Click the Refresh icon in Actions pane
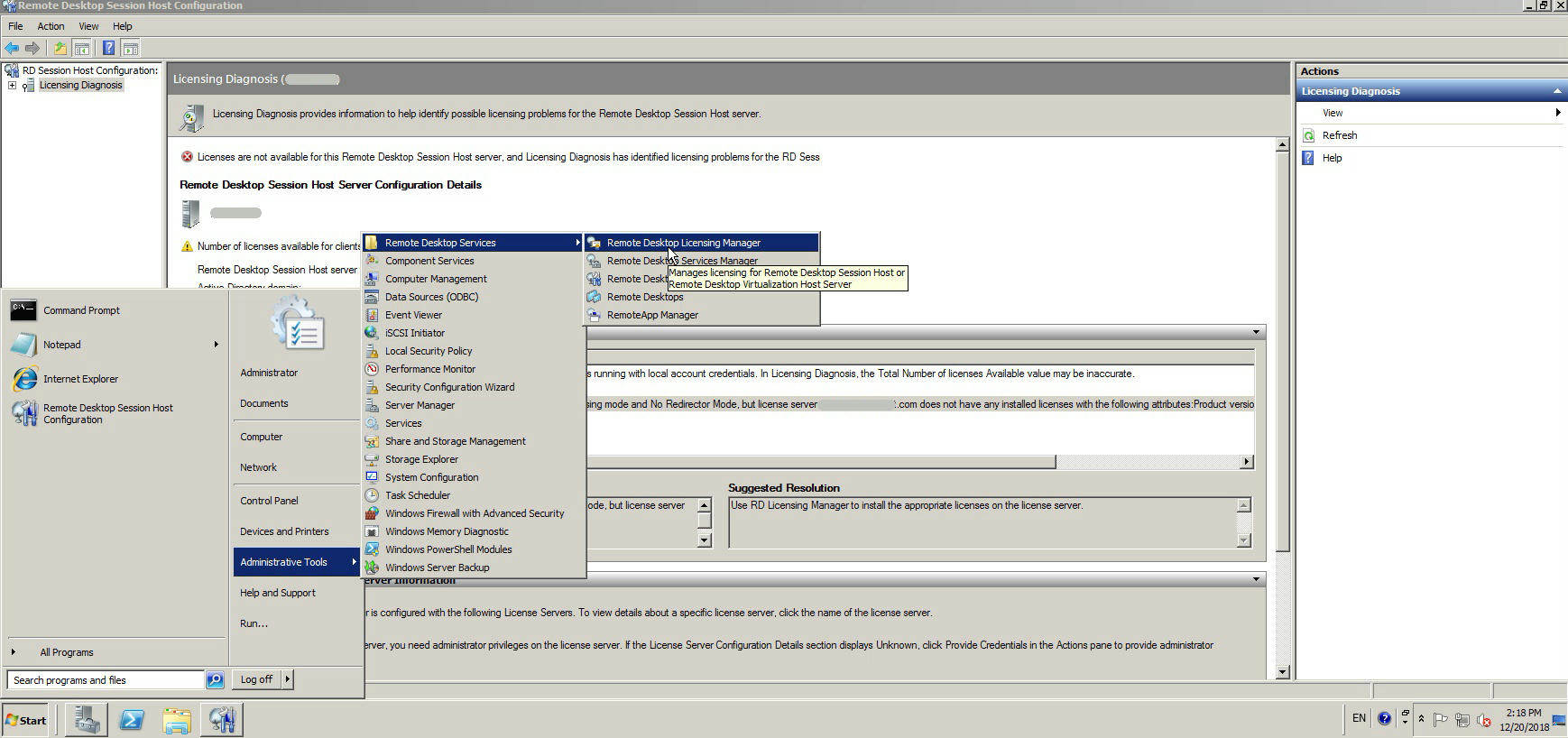The image size is (1568, 738). click(1309, 135)
